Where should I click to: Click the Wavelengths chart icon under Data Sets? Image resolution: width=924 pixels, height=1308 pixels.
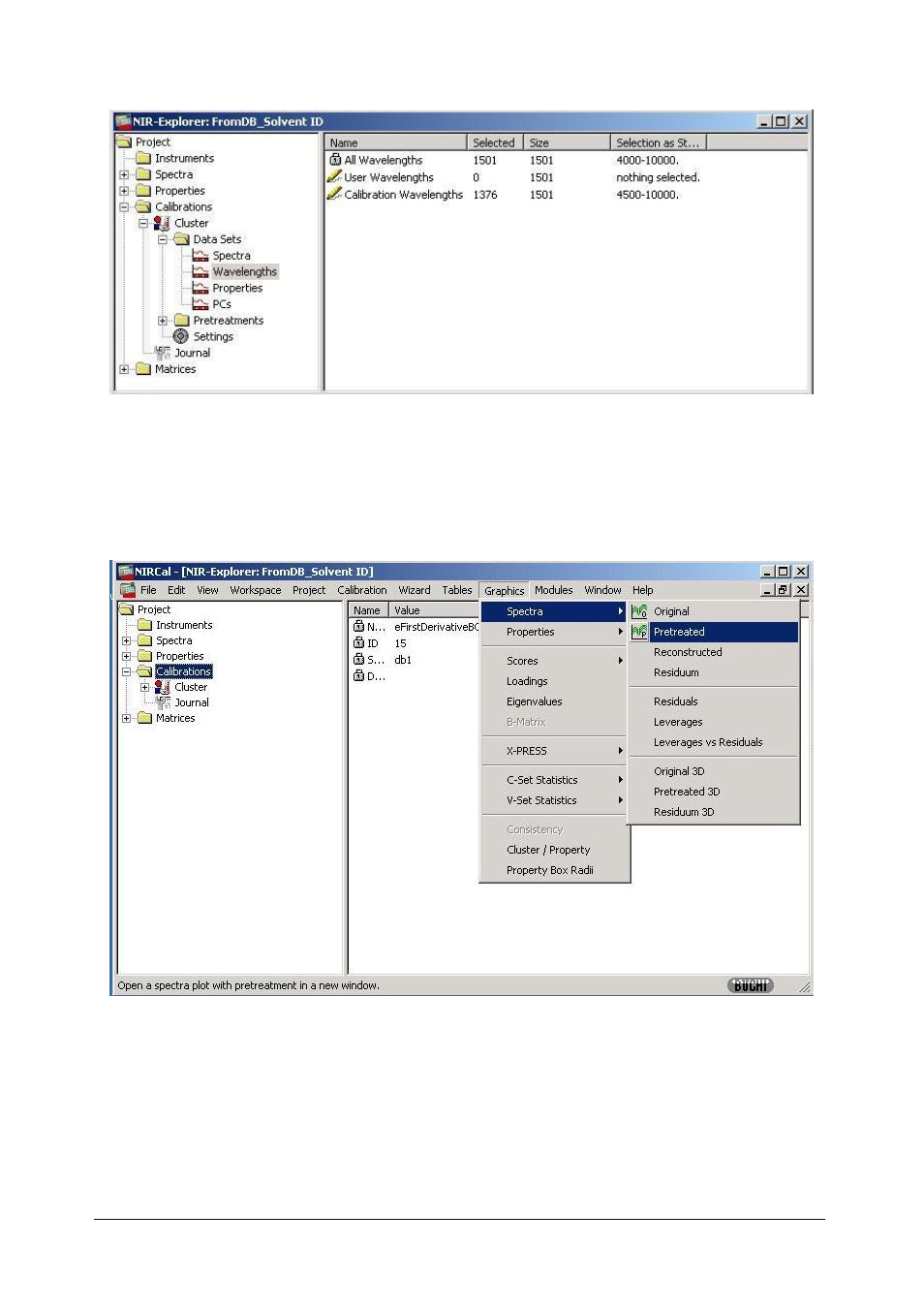[200, 271]
